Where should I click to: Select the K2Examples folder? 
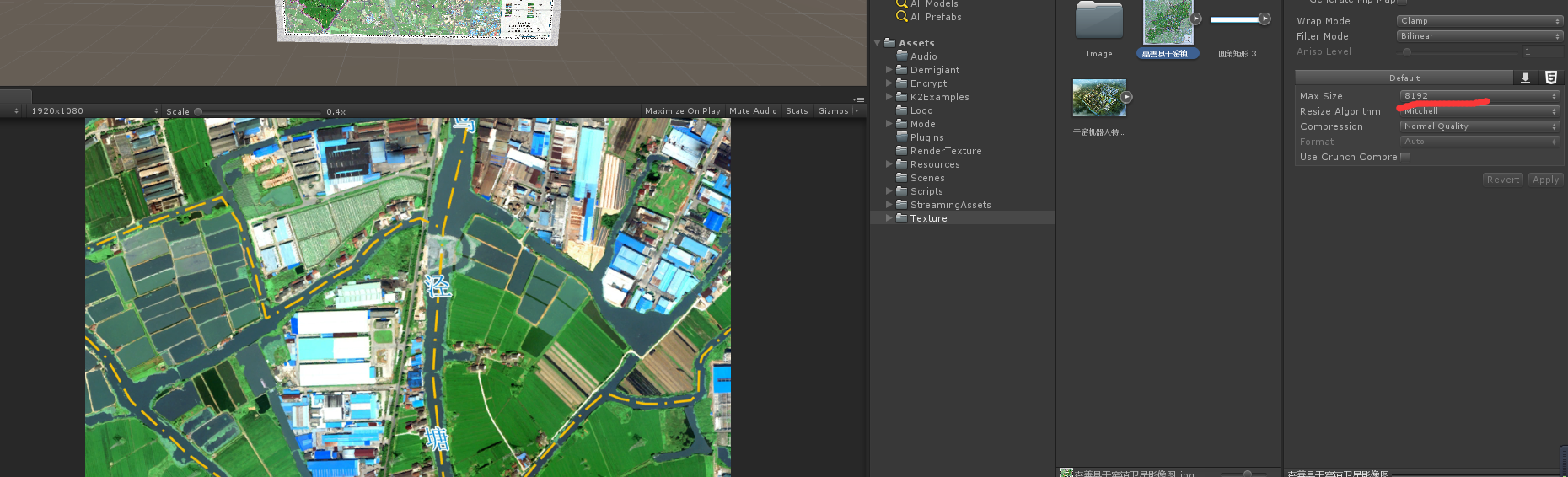940,97
